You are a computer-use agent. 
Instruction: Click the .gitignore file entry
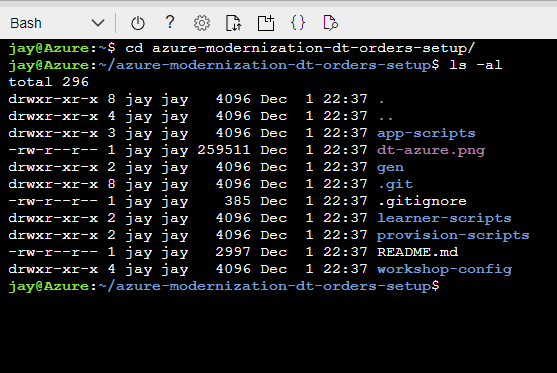pos(422,201)
